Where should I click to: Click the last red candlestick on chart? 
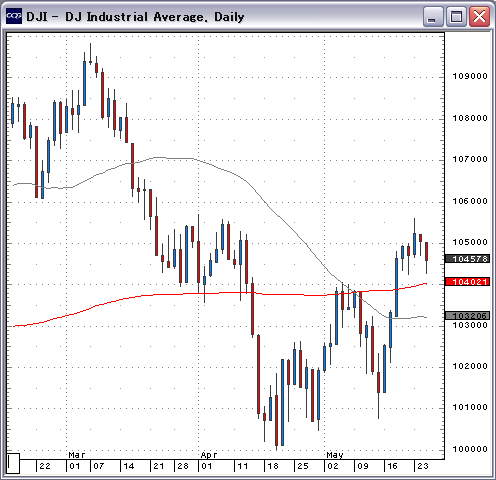[x=426, y=252]
